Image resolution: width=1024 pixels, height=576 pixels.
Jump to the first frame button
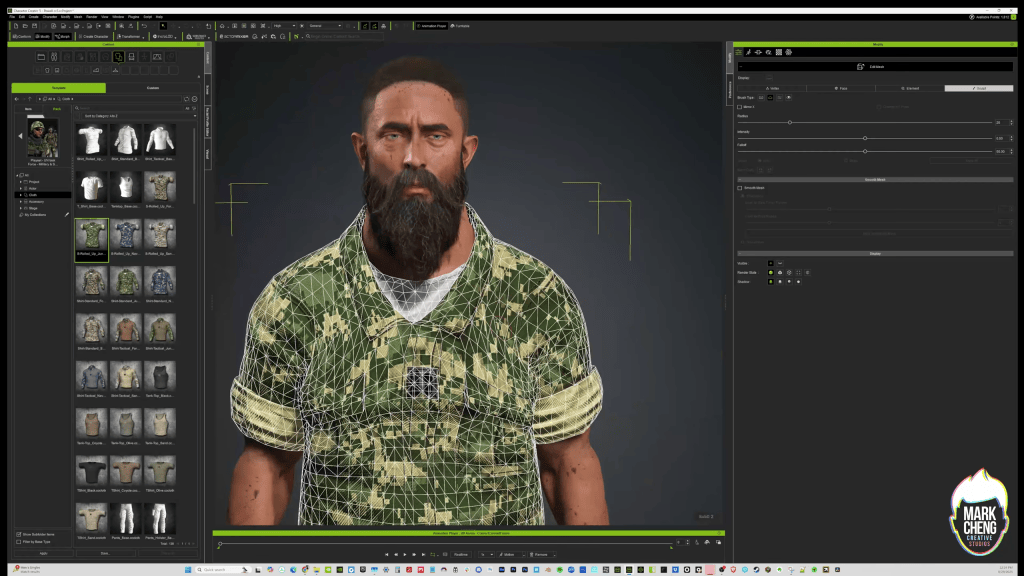click(387, 554)
